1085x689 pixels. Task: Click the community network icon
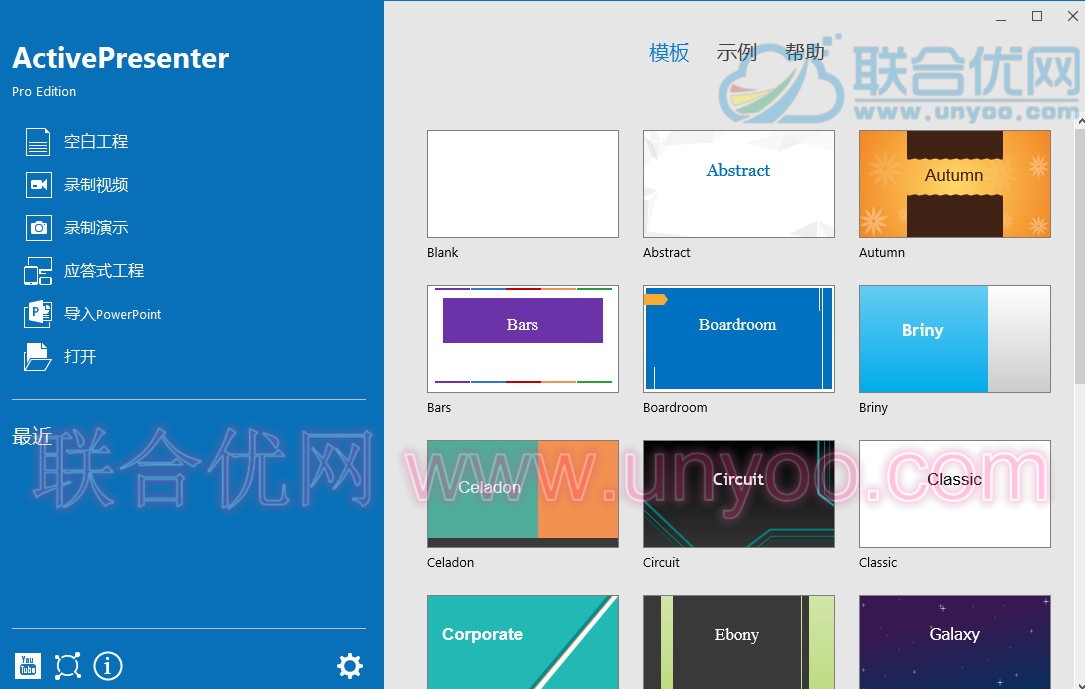coord(68,666)
